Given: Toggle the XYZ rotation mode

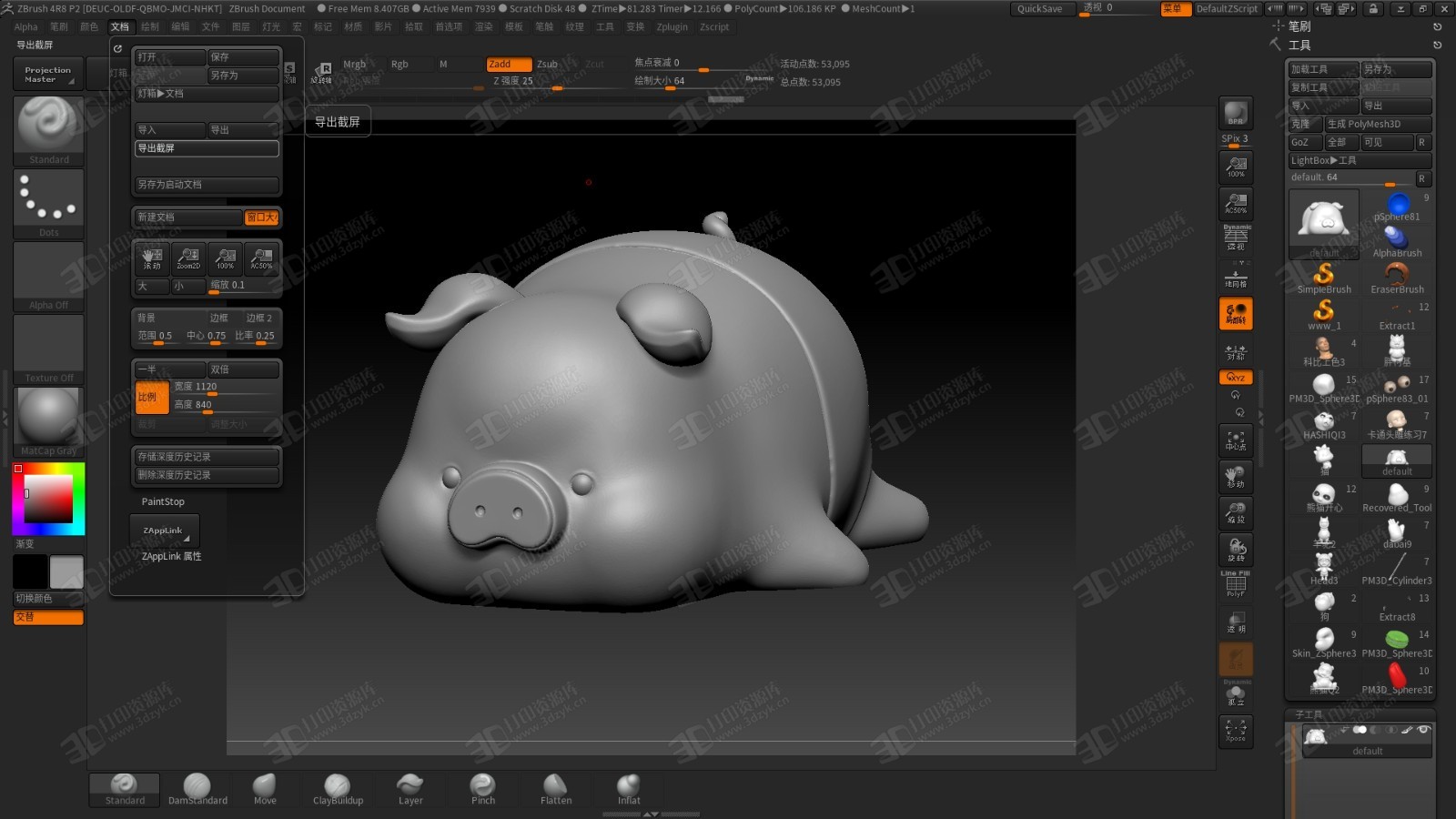Looking at the screenshot, I should [x=1236, y=377].
